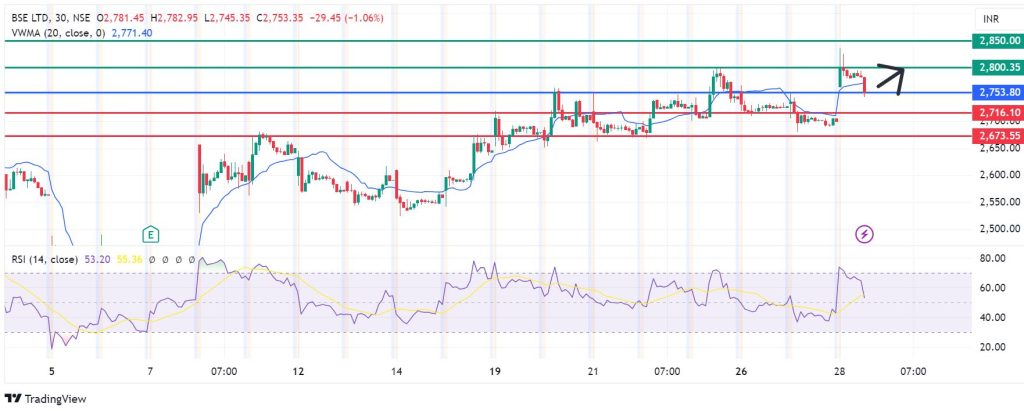Click date label 28 on time axis

839,371
